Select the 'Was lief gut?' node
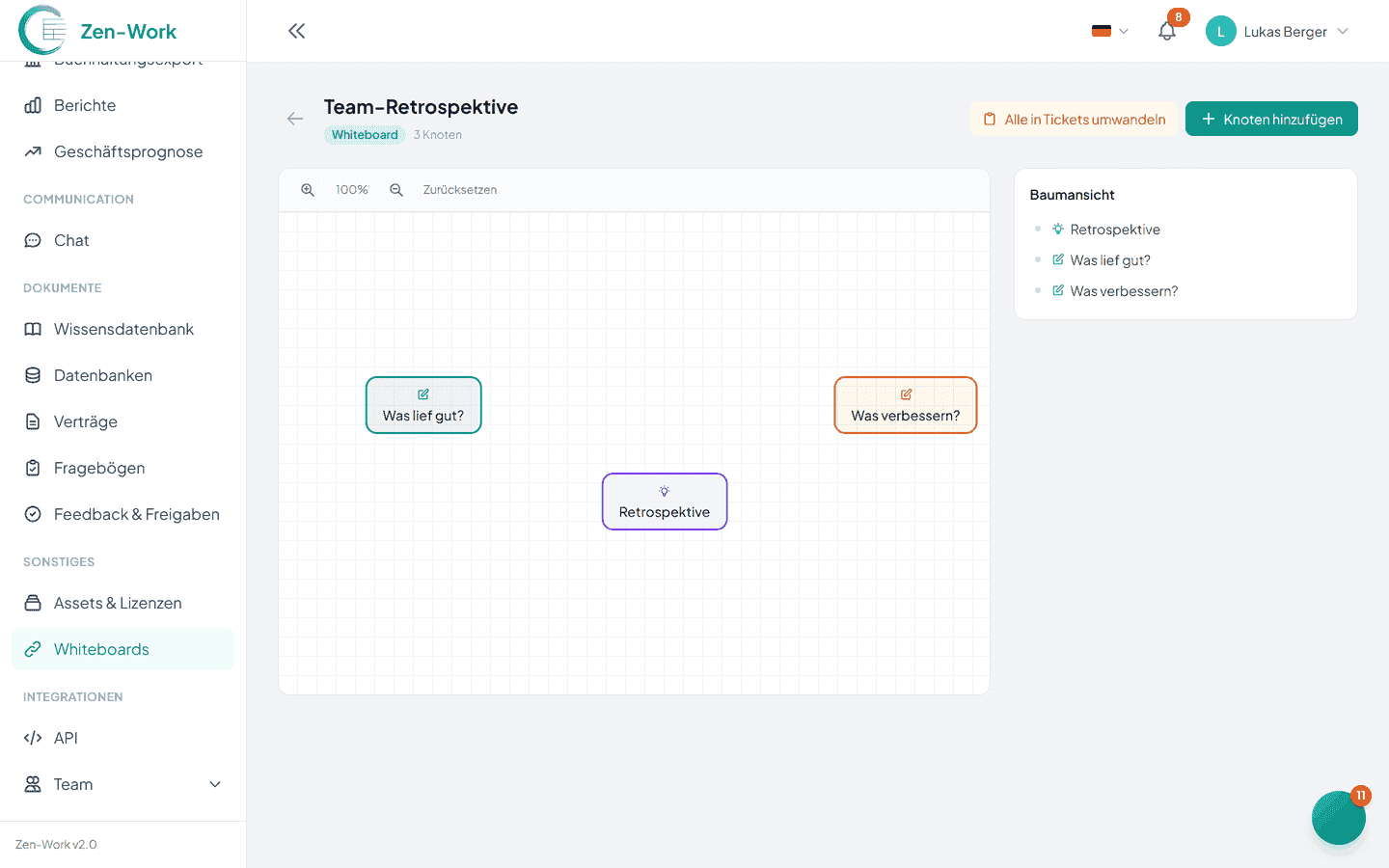Screen dimensions: 1389x868 pos(423,405)
